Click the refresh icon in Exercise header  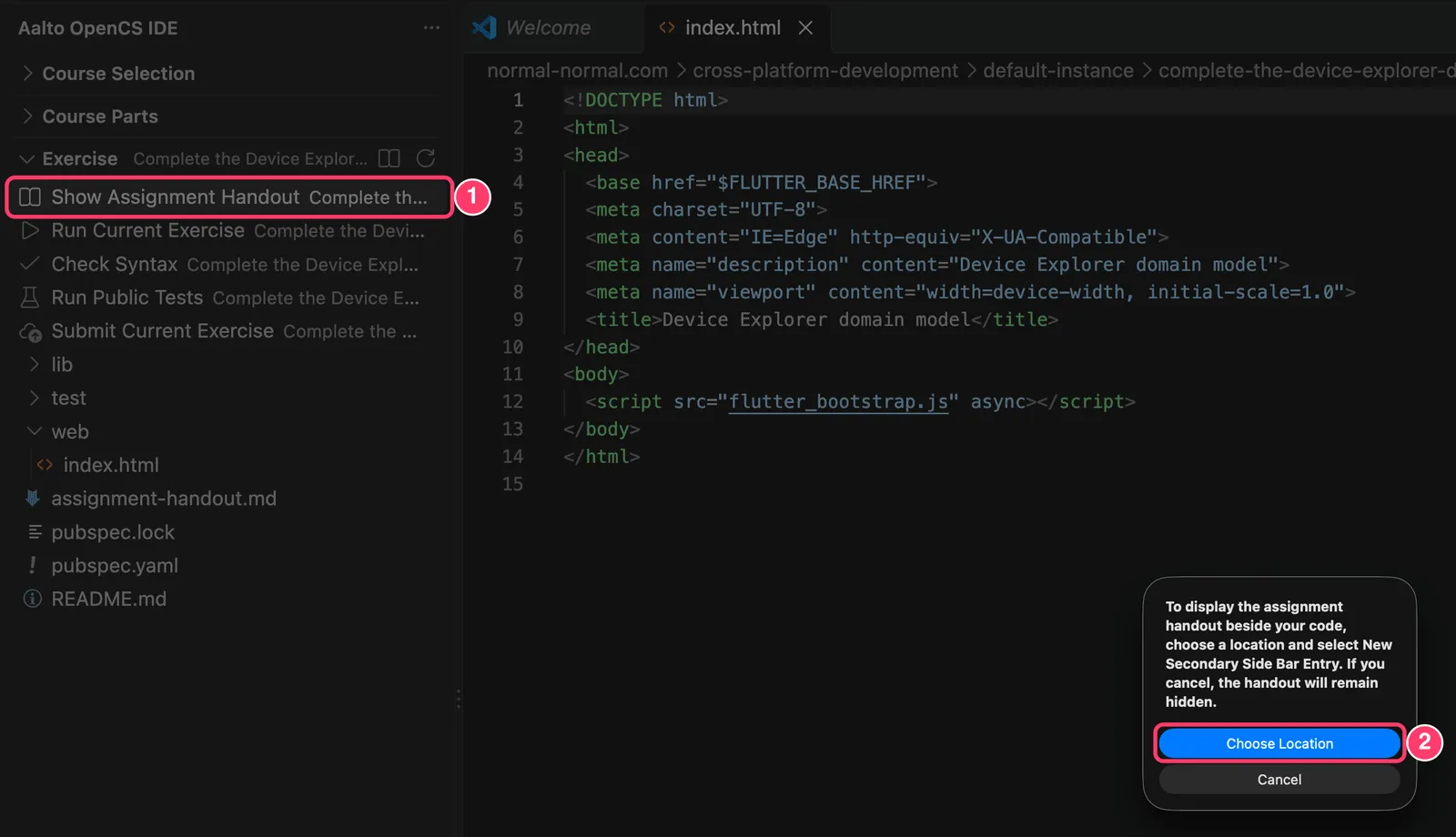tap(426, 158)
